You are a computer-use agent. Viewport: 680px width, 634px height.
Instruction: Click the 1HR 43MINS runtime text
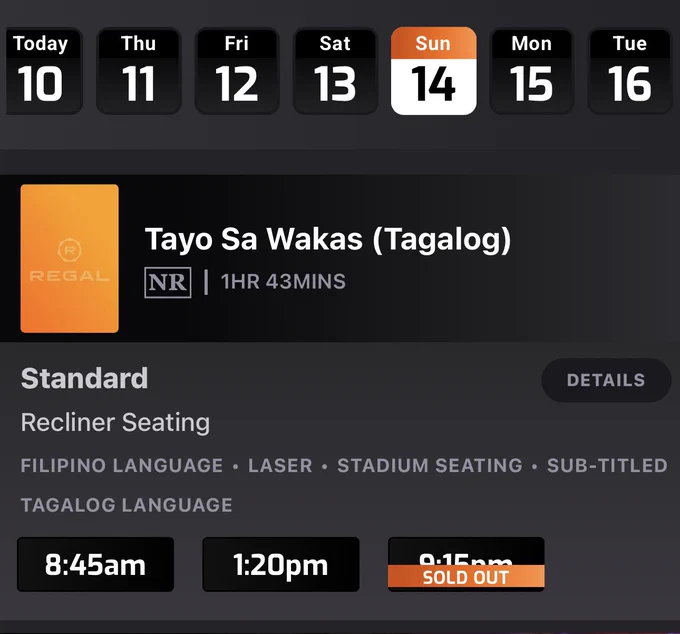[x=283, y=281]
